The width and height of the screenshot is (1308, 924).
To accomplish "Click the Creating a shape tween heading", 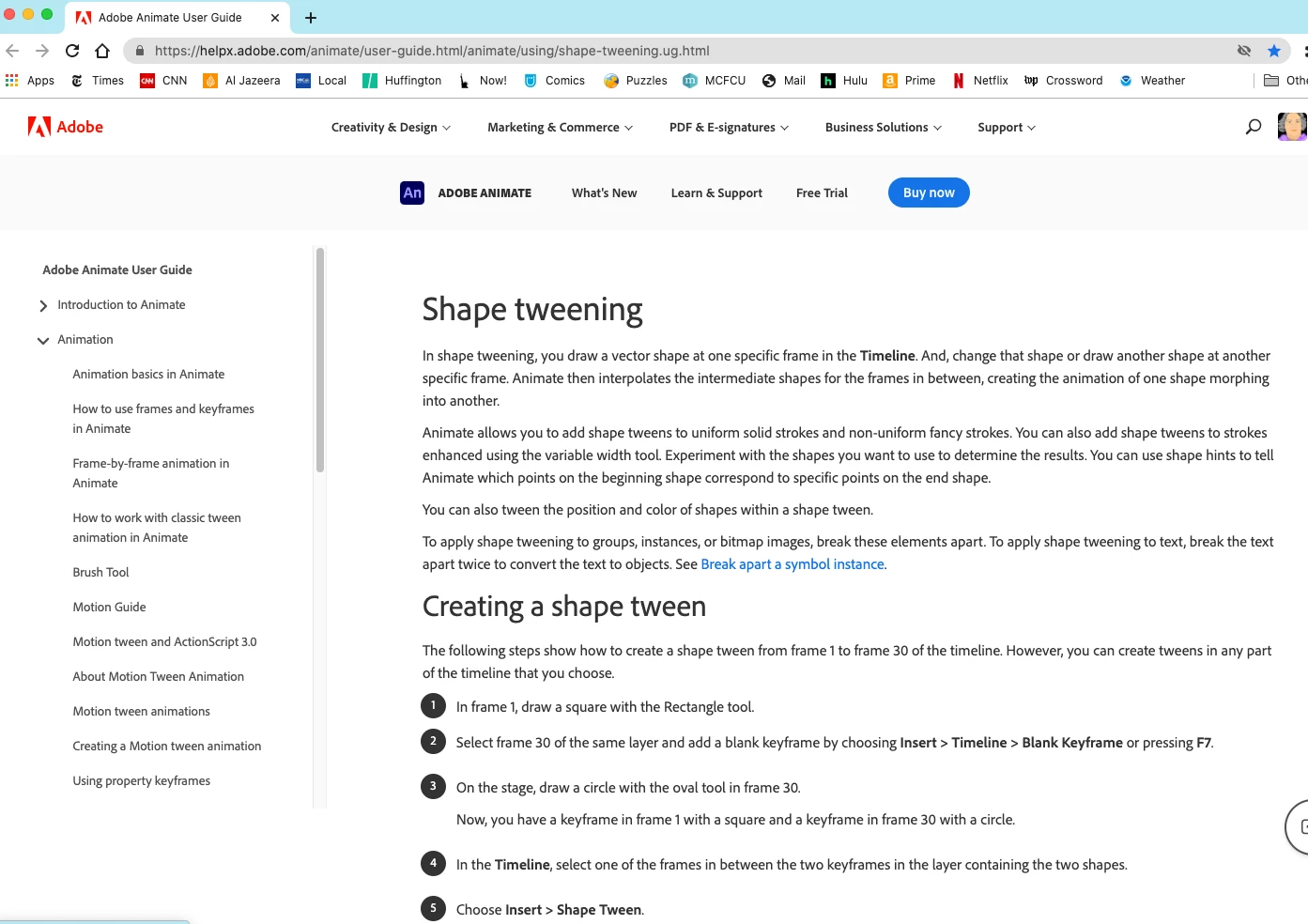I will [564, 607].
